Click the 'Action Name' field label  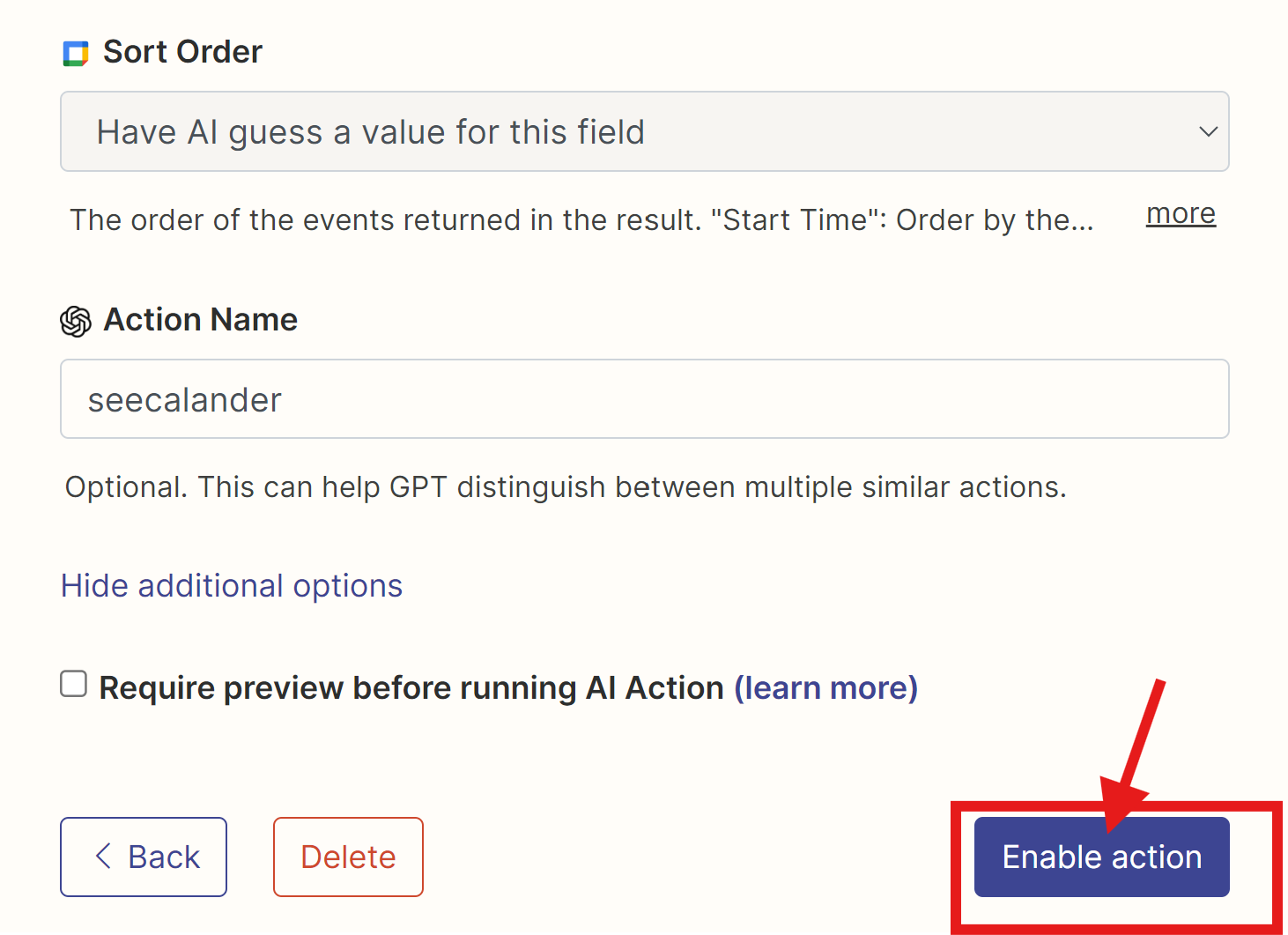pyautogui.click(x=201, y=320)
